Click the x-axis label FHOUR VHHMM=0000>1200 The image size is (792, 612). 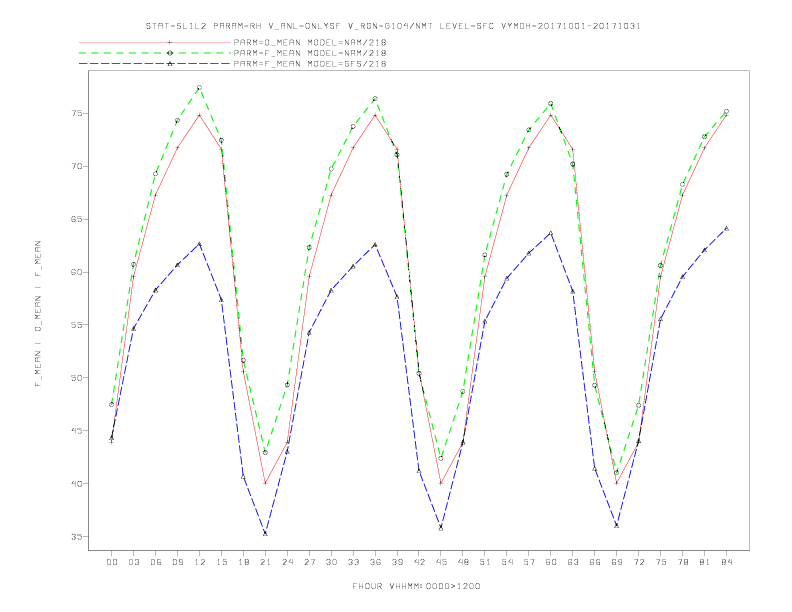click(416, 586)
